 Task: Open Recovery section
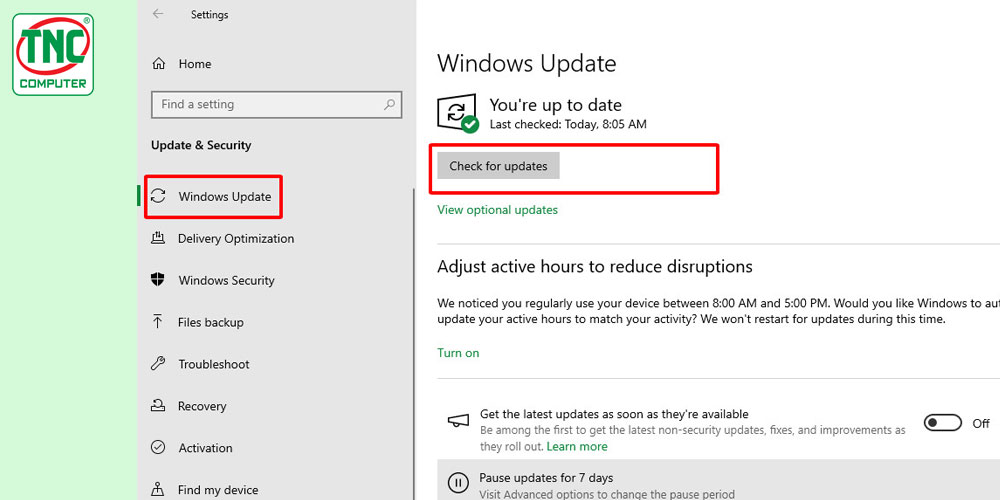click(202, 406)
